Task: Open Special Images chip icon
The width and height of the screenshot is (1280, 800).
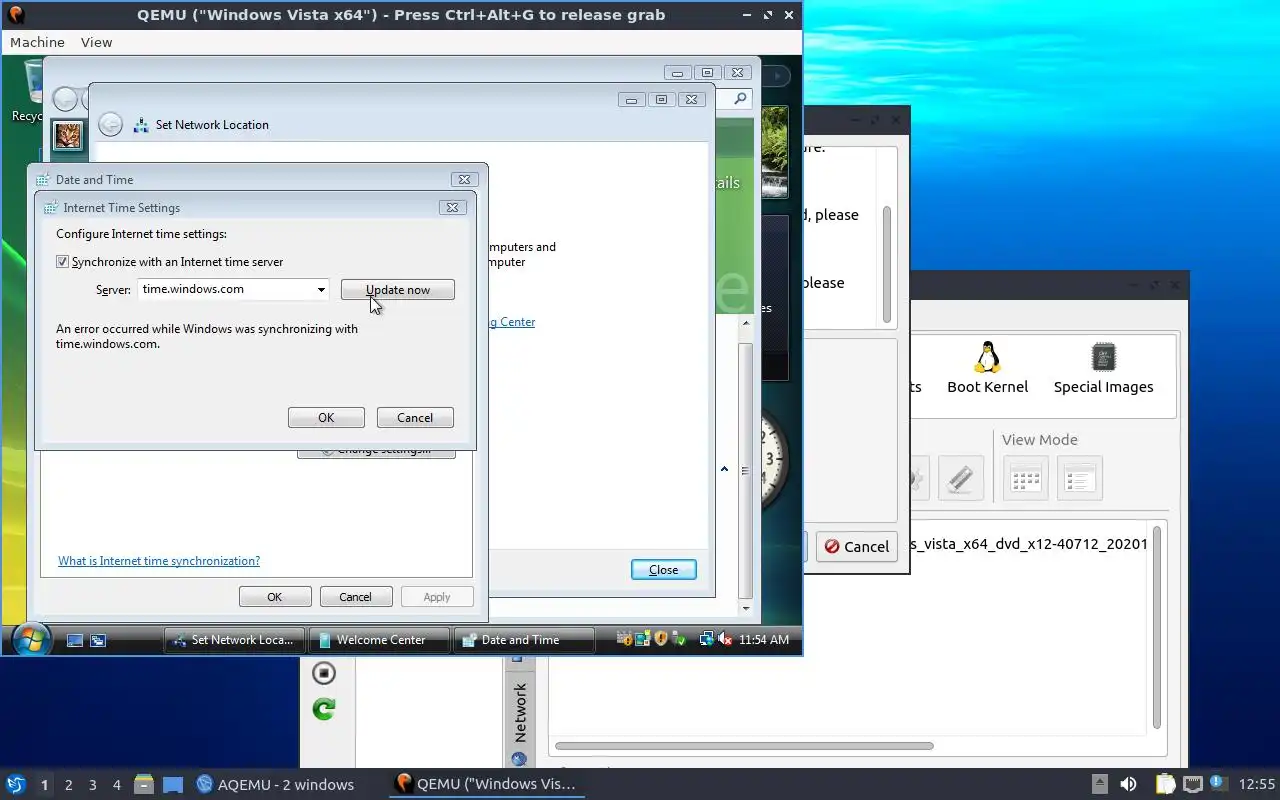Action: coord(1103,357)
